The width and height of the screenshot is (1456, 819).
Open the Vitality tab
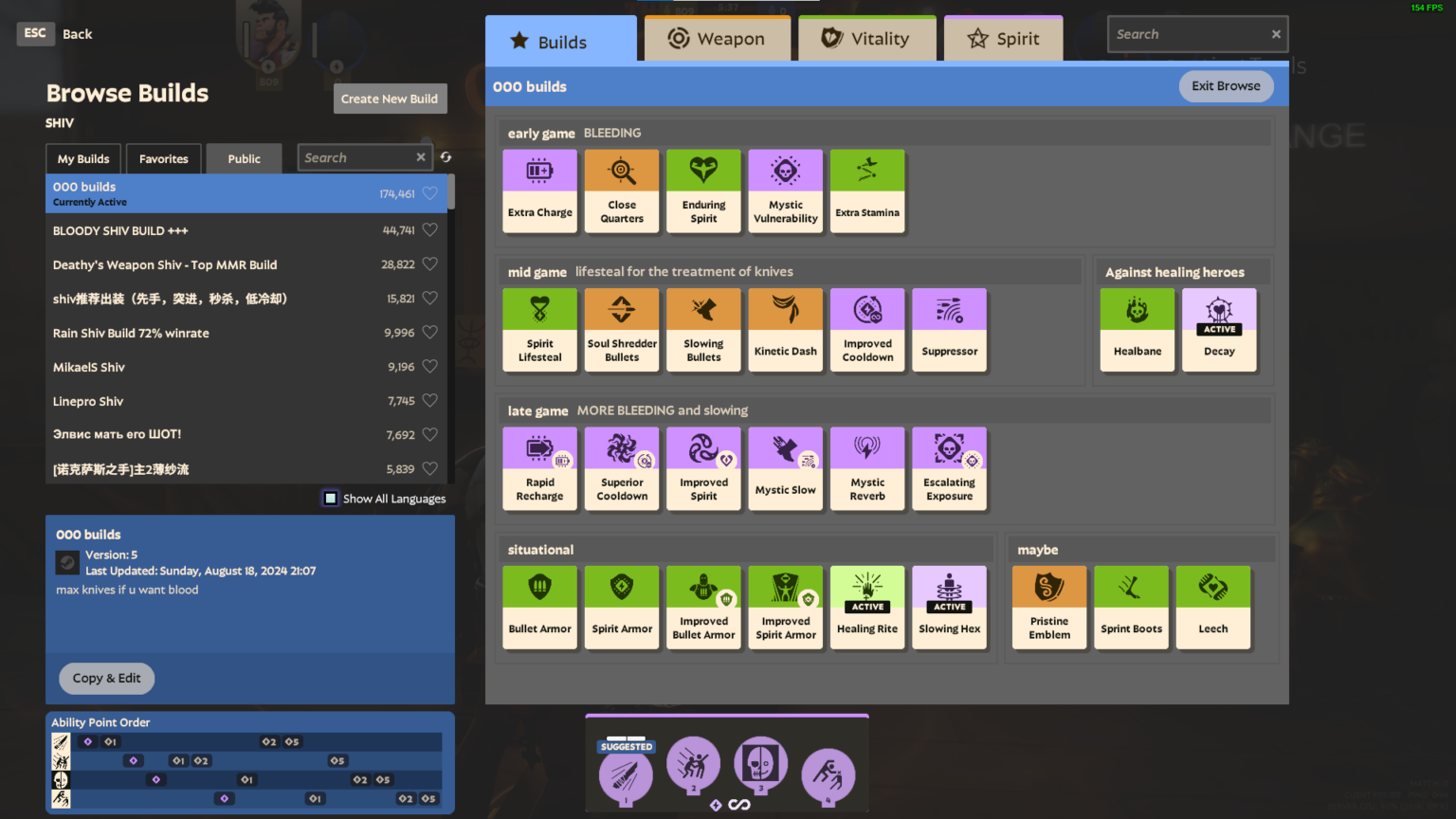coord(866,39)
